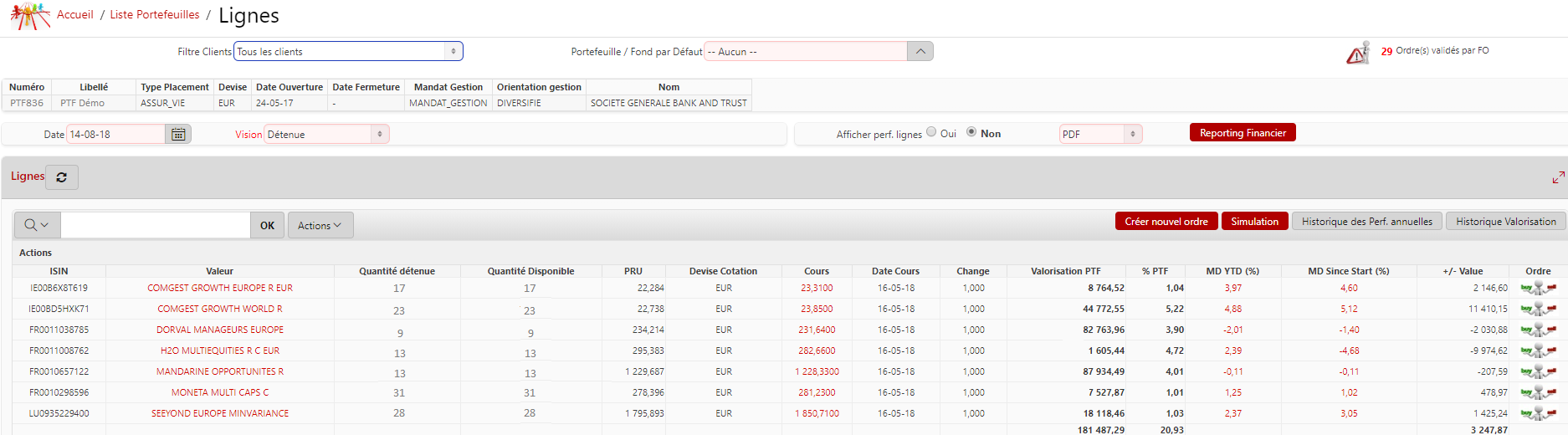
Task: Open the Filtre Clients dropdown
Action: [348, 52]
